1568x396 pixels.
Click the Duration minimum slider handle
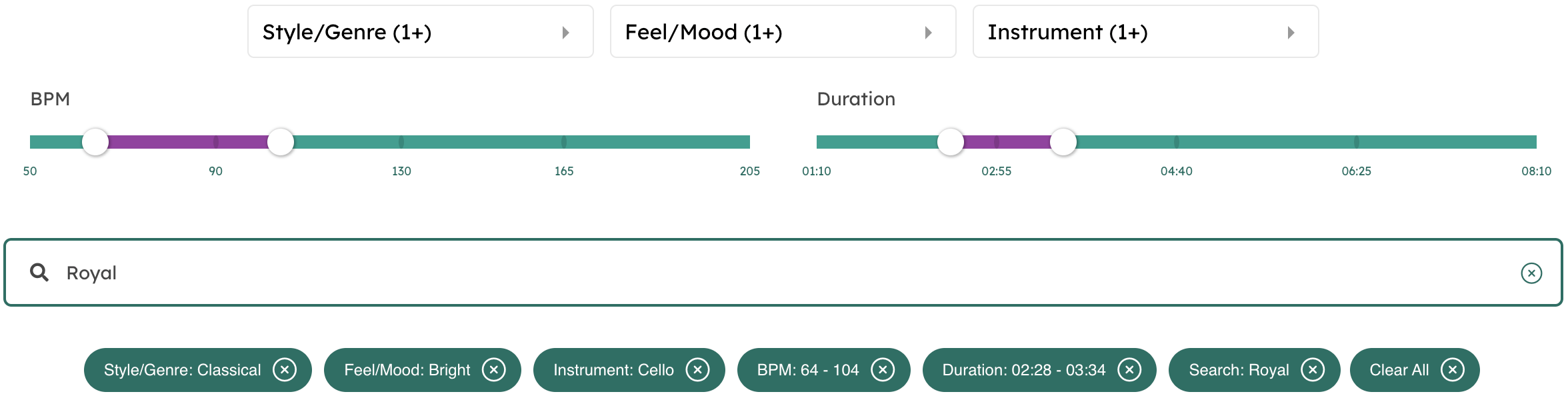tap(951, 142)
